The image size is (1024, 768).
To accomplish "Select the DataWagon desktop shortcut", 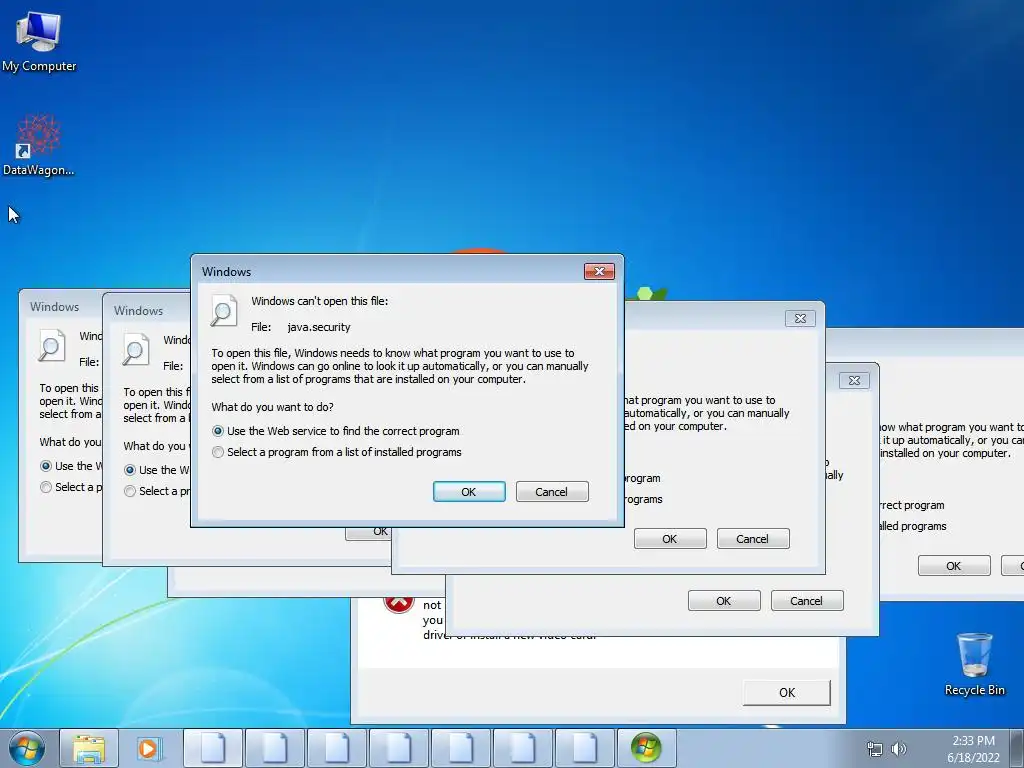I will coord(39,144).
